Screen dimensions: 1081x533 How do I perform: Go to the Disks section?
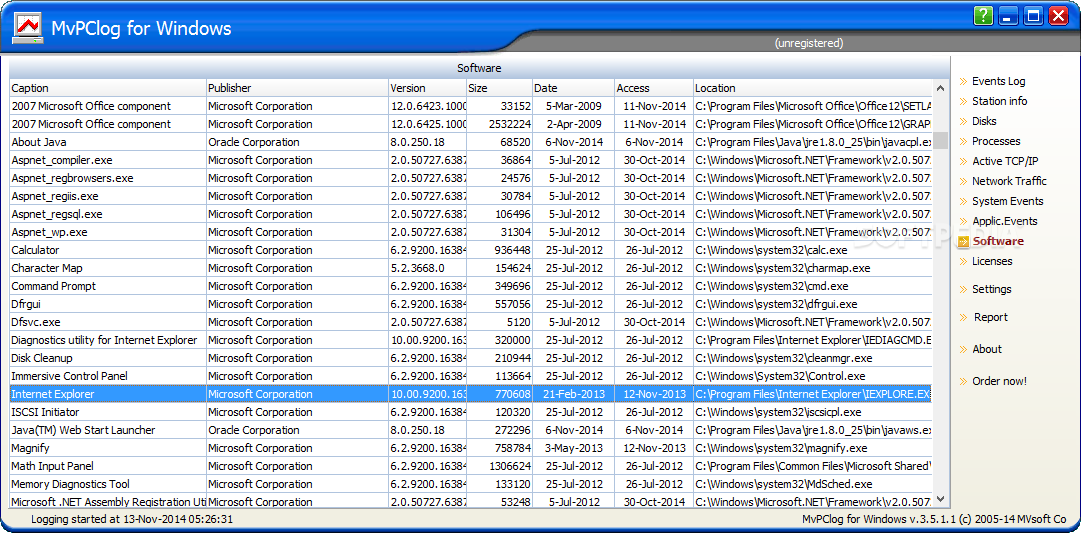click(x=984, y=121)
